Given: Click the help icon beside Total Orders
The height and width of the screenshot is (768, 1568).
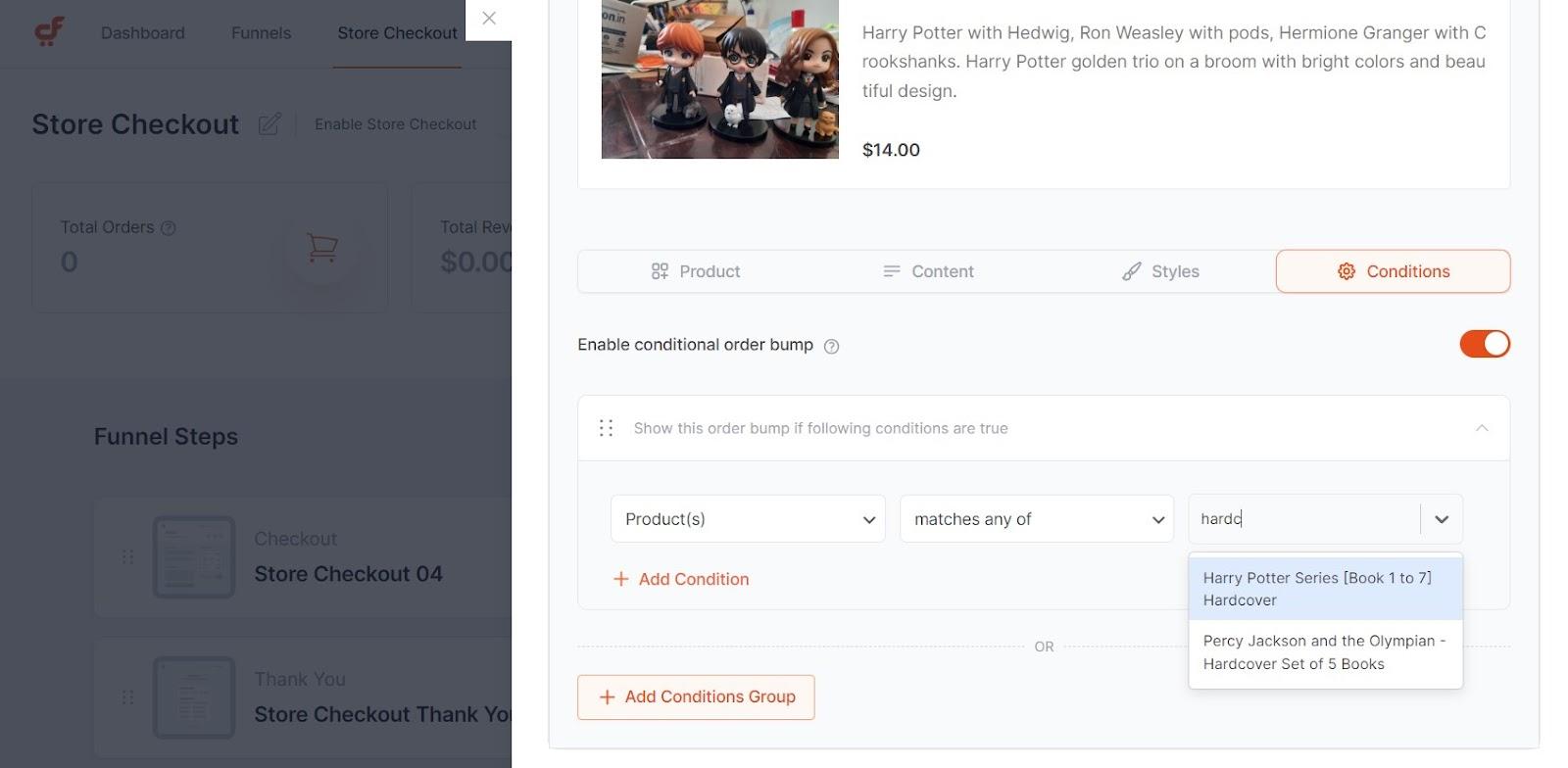Looking at the screenshot, I should tap(169, 228).
